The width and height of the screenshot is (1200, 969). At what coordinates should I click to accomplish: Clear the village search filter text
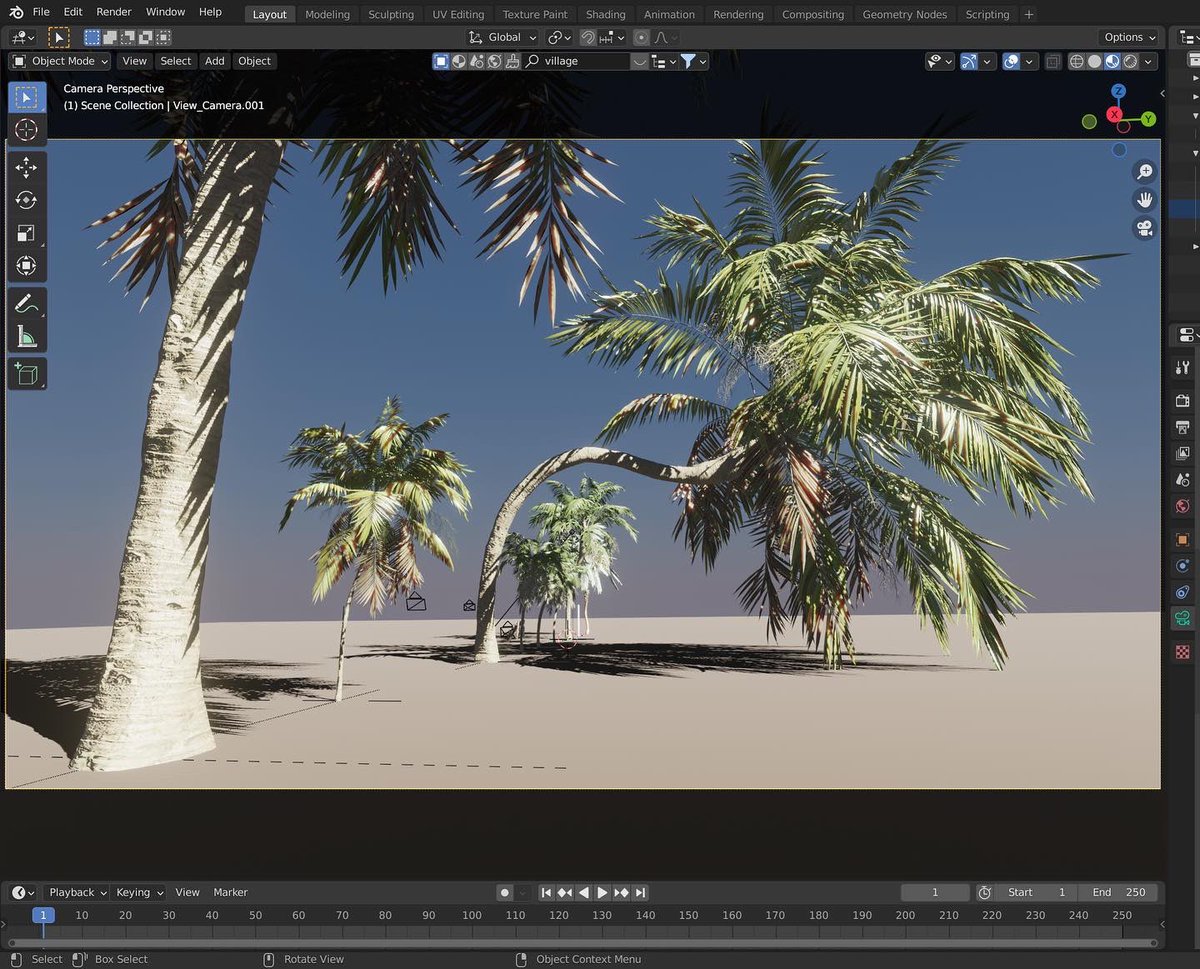coord(640,61)
